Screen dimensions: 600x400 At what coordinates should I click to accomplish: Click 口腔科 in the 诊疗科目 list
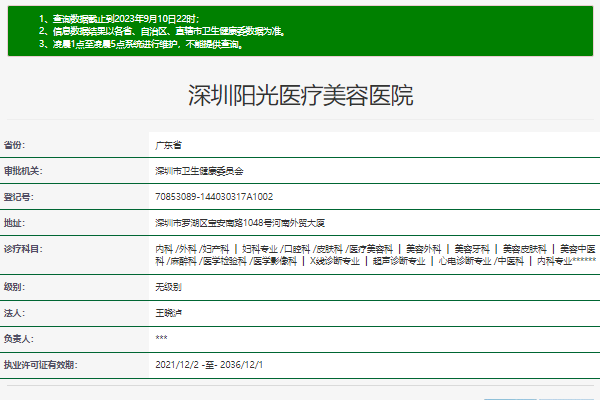coord(297,249)
